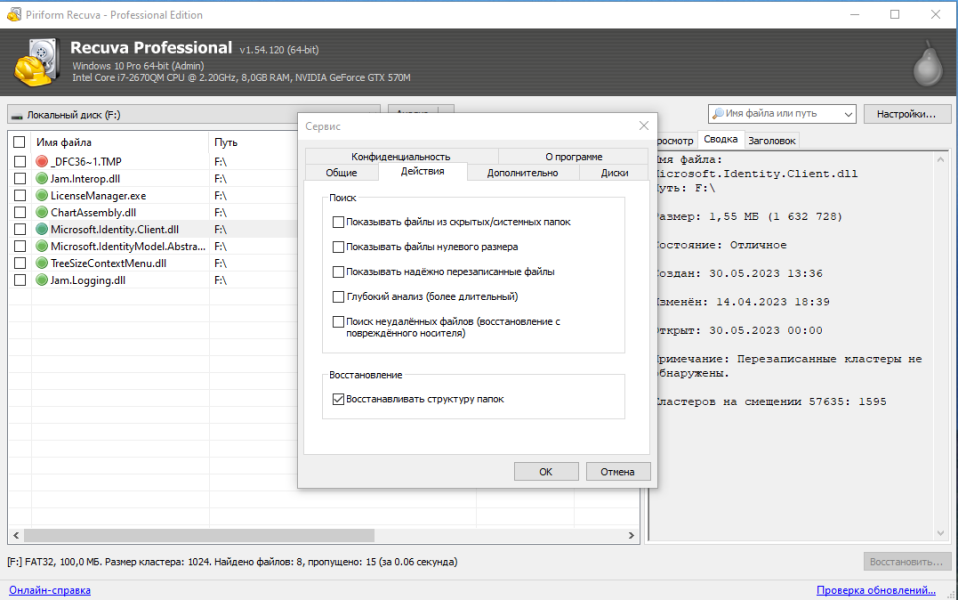958x600 pixels.
Task: Click the Отмена button
Action: [617, 472]
